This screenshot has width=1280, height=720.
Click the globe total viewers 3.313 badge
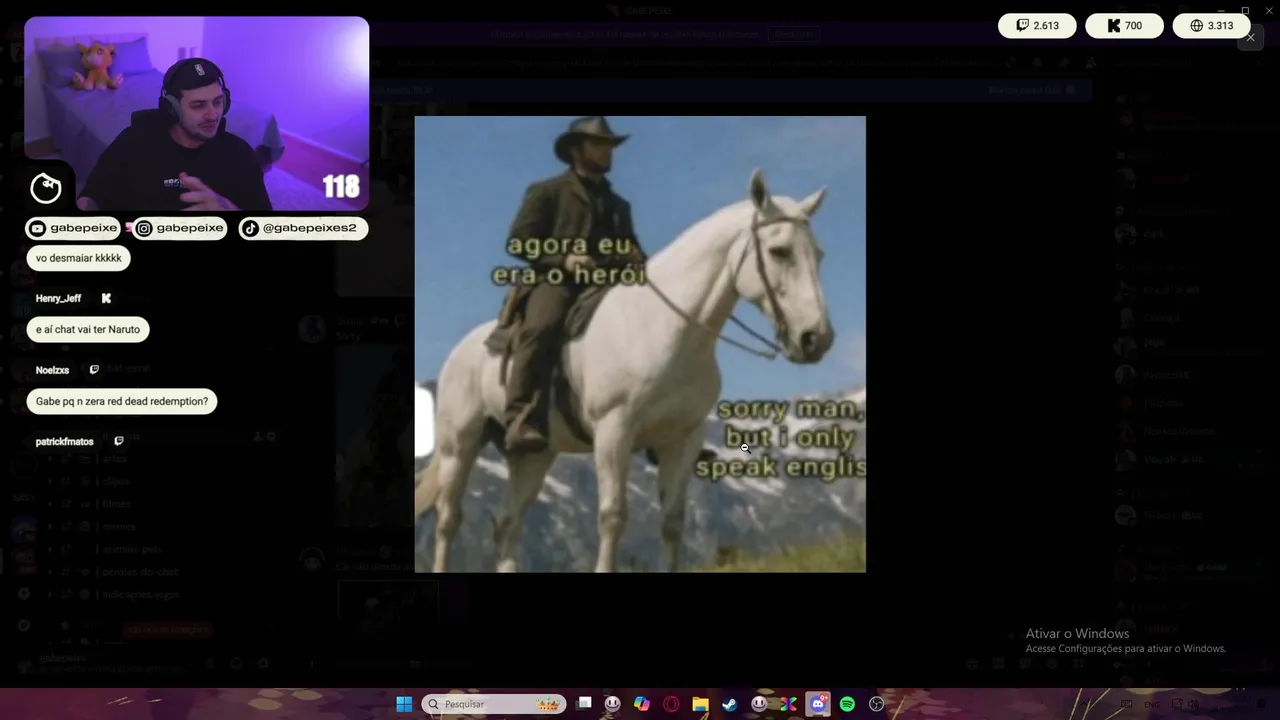tap(1211, 26)
